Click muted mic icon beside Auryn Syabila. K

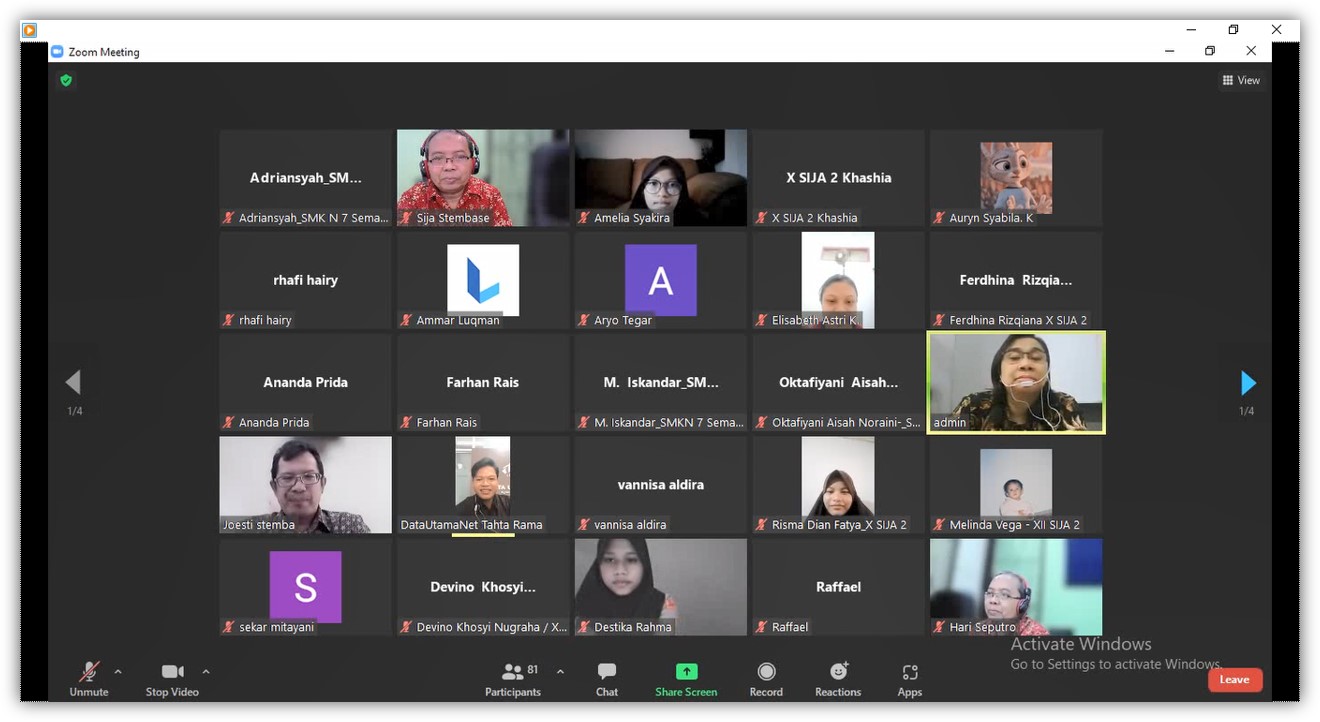coord(940,217)
